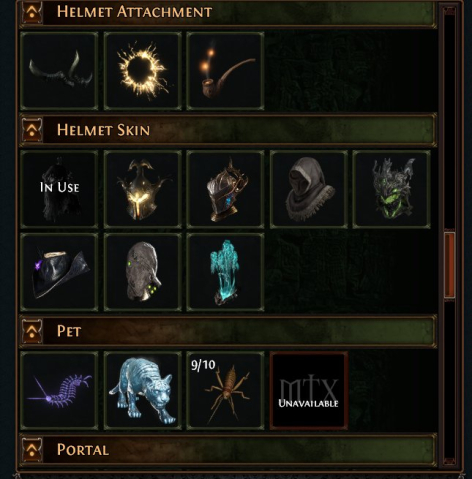Click the orange scrollbar thumb
Viewport: 472px width, 479px height.
point(449,265)
